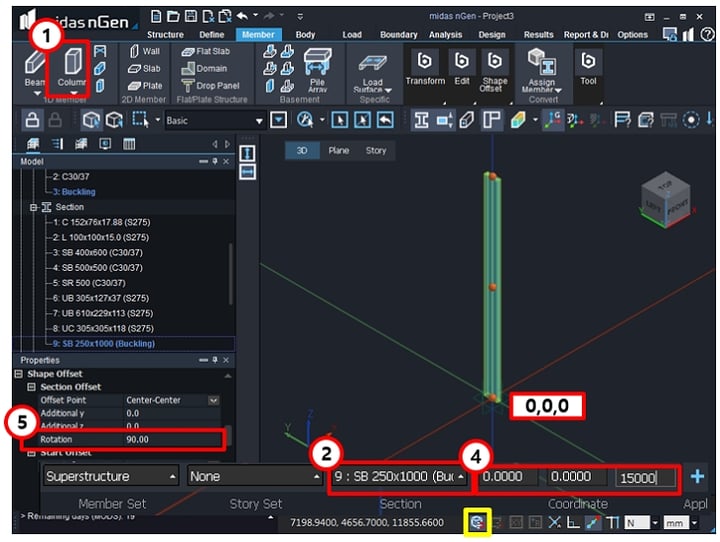The image size is (720, 542).
Task: Select section 3: SB 400x600 (C30/37)
Action: [97, 253]
